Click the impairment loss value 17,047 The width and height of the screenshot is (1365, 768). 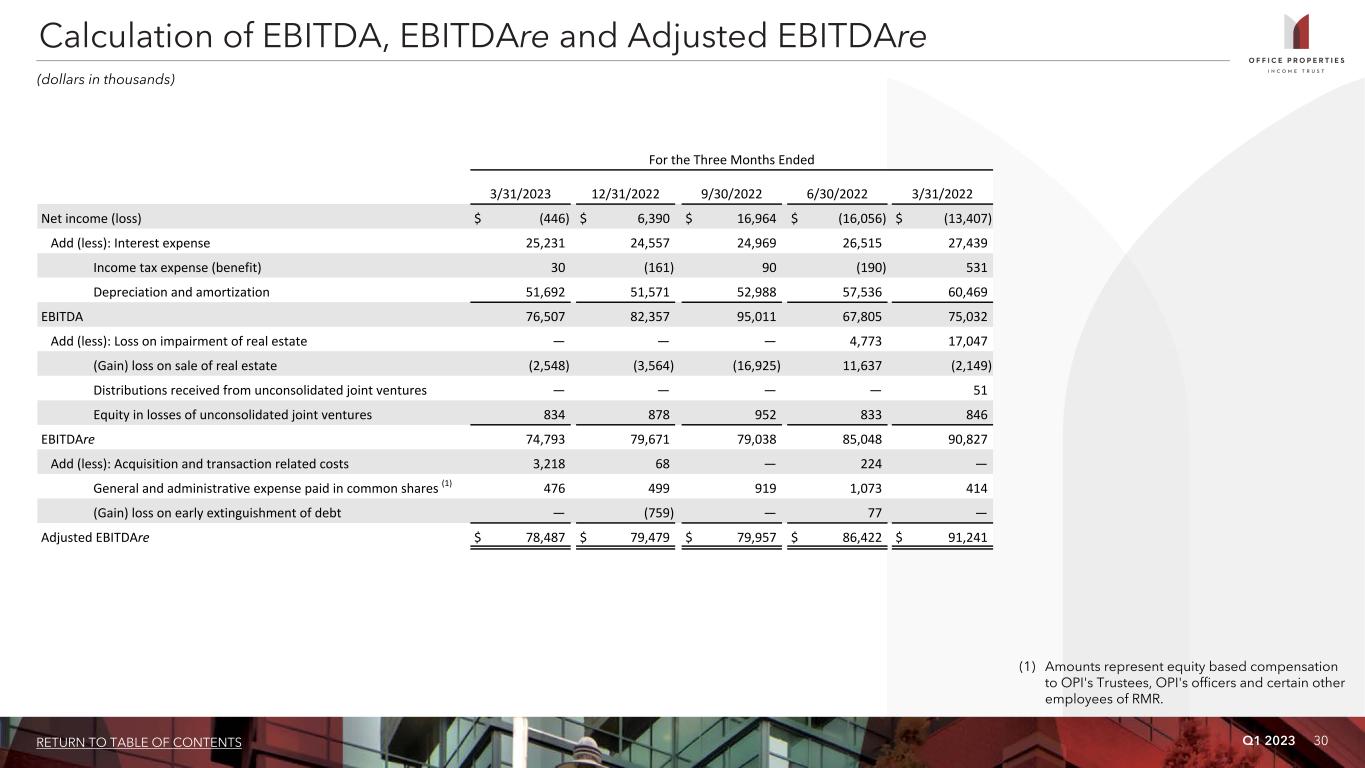pos(965,341)
